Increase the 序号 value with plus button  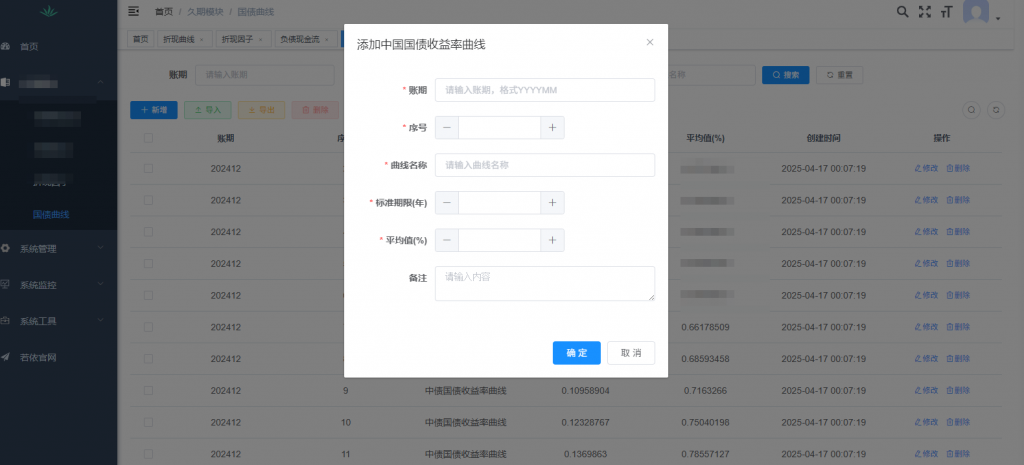click(552, 128)
